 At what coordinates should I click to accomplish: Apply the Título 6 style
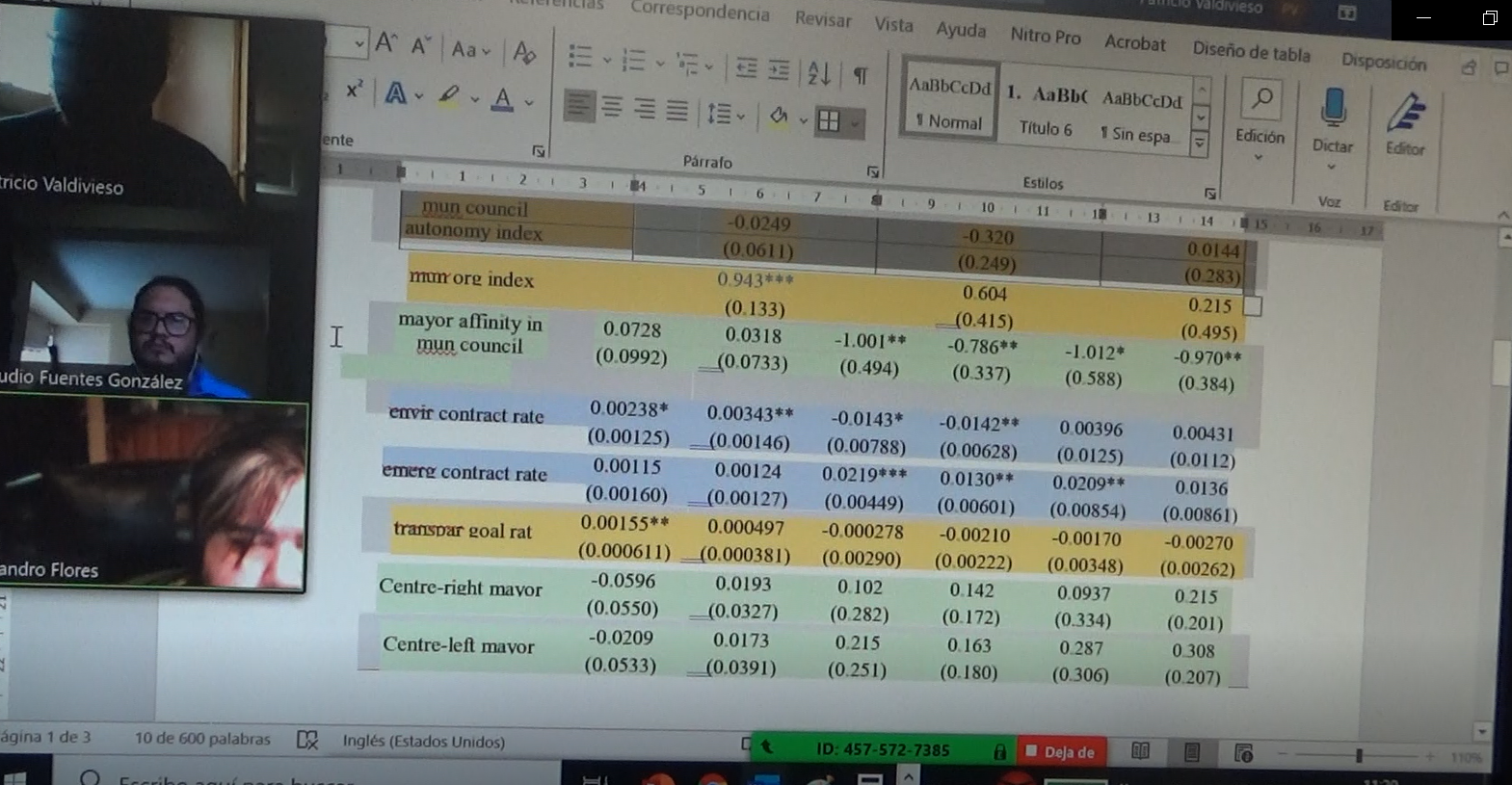click(x=1047, y=109)
